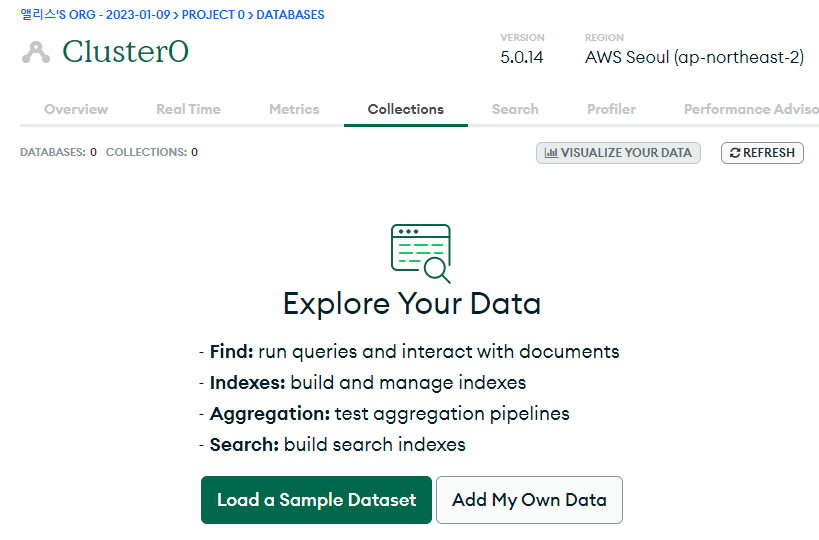Click the version number 5.0.14

coord(522,57)
